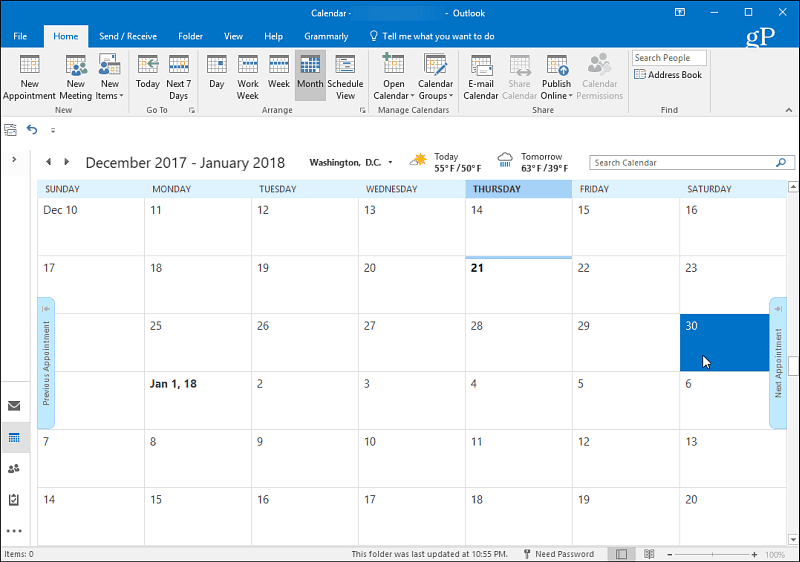Image resolution: width=800 pixels, height=562 pixels.
Task: Switch to Schedule View
Action: click(x=345, y=77)
